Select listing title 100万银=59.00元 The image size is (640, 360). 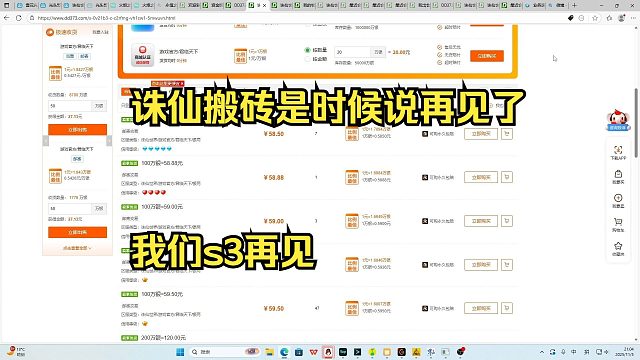(x=162, y=207)
